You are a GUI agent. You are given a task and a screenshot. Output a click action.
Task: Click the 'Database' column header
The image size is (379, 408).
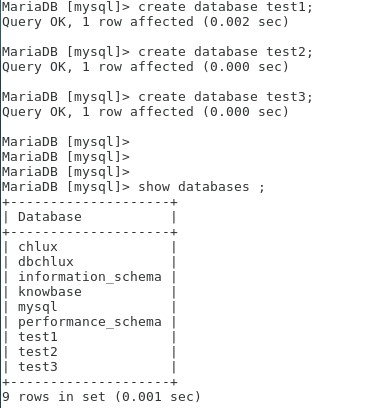(50, 217)
